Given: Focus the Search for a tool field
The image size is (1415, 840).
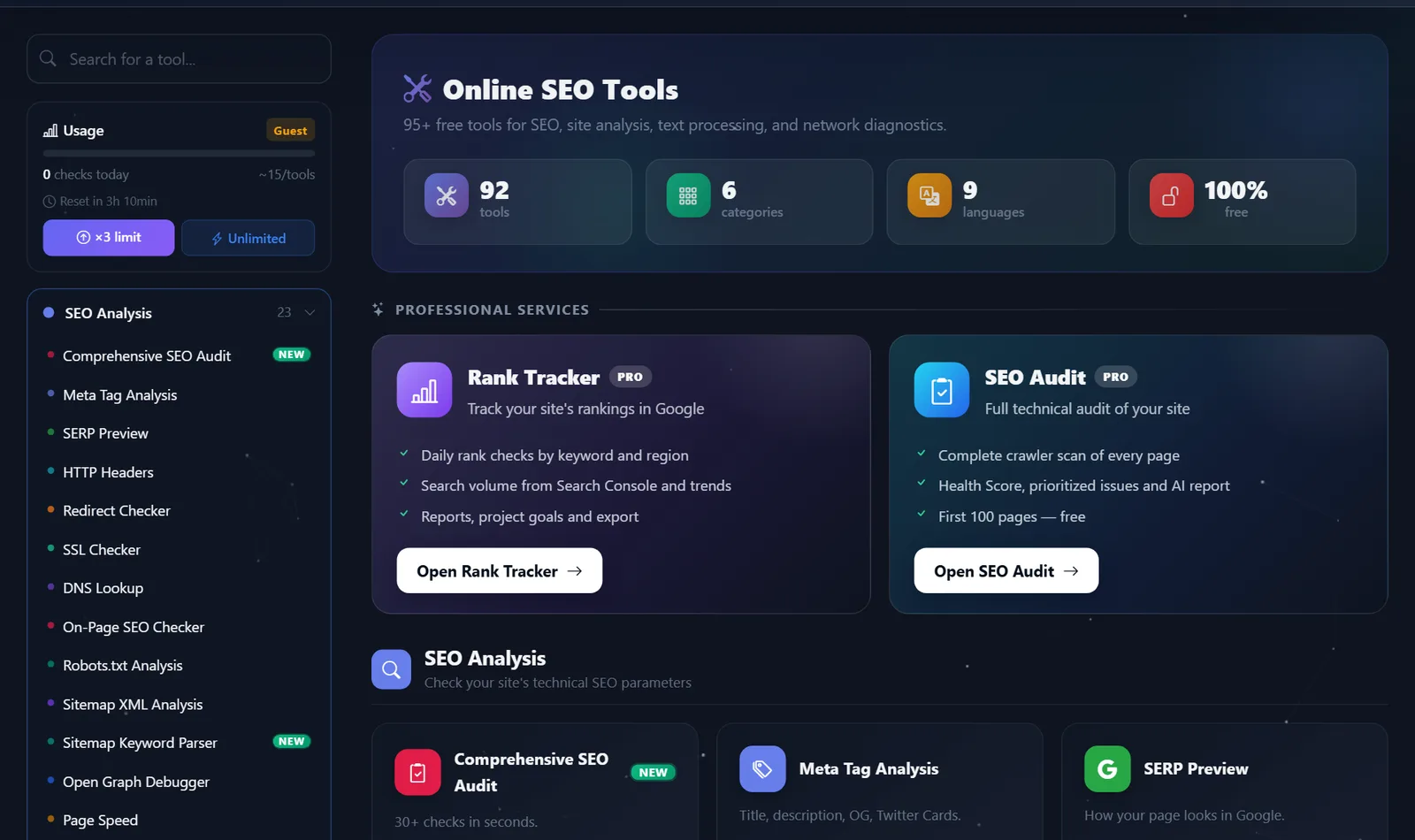Looking at the screenshot, I should click(x=179, y=59).
